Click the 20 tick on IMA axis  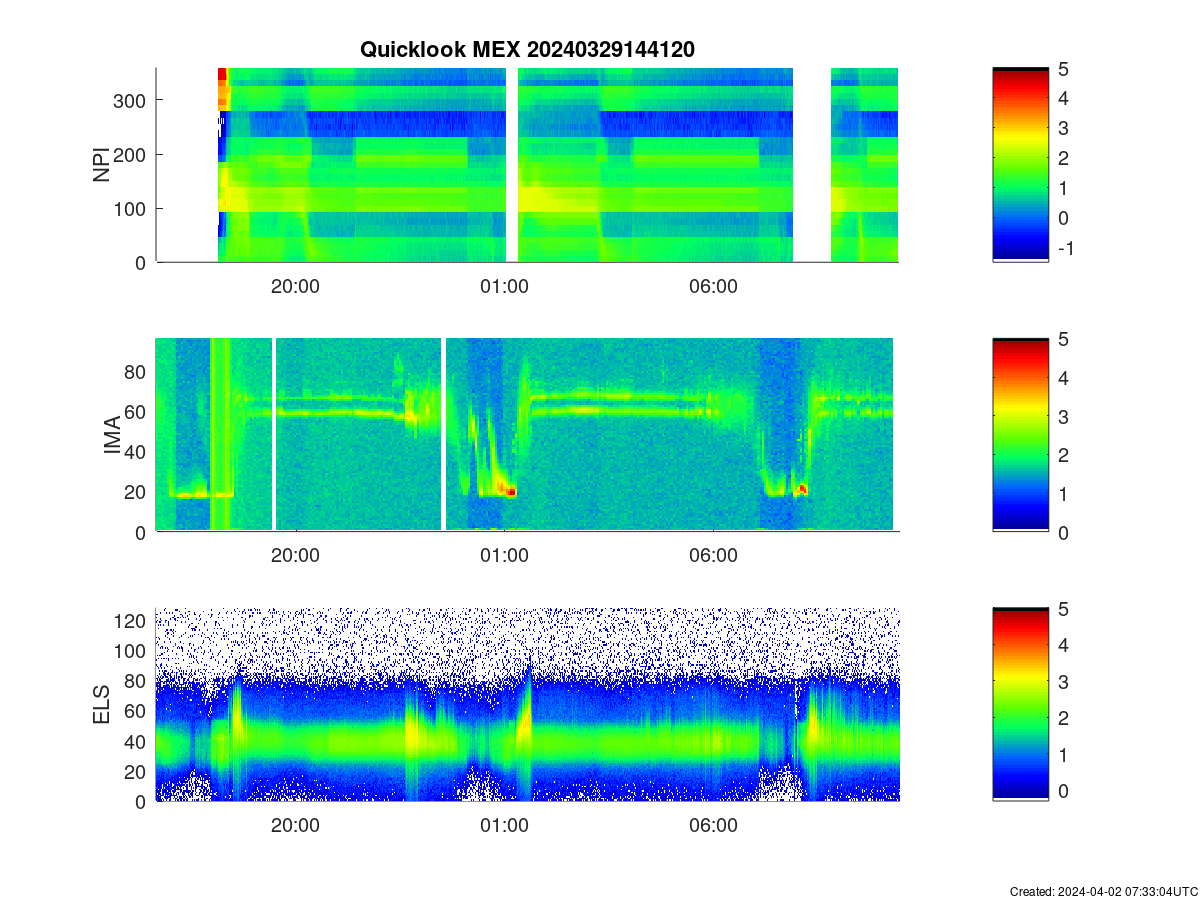pyautogui.click(x=136, y=492)
